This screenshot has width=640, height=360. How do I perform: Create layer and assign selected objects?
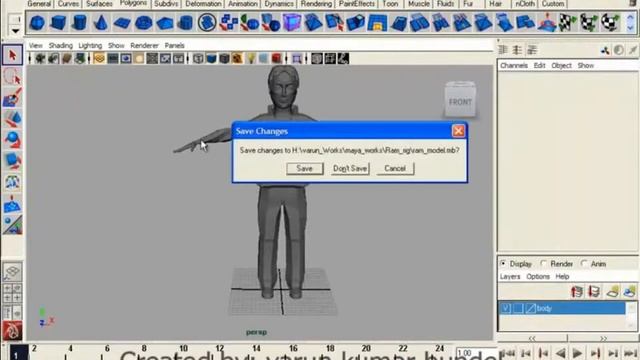[629, 292]
